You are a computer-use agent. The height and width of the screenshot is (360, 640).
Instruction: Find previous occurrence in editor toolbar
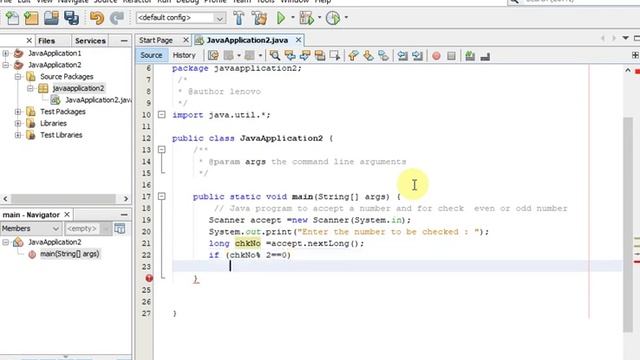click(290, 56)
